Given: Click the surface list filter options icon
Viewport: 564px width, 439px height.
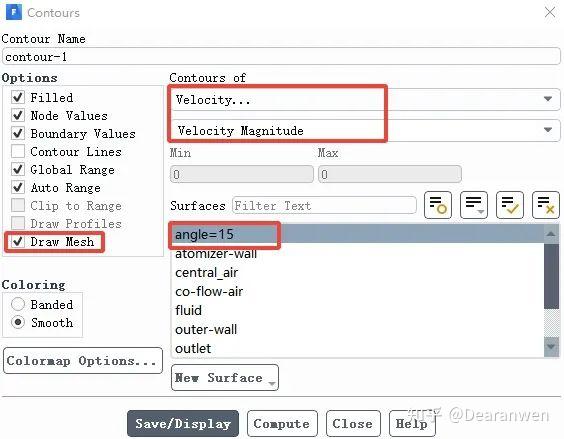Looking at the screenshot, I should click(474, 205).
